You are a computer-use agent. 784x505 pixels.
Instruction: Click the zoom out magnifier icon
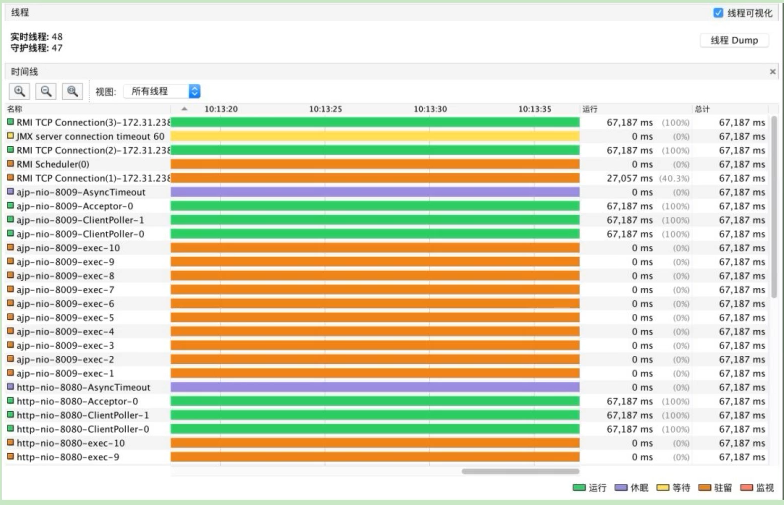click(46, 91)
